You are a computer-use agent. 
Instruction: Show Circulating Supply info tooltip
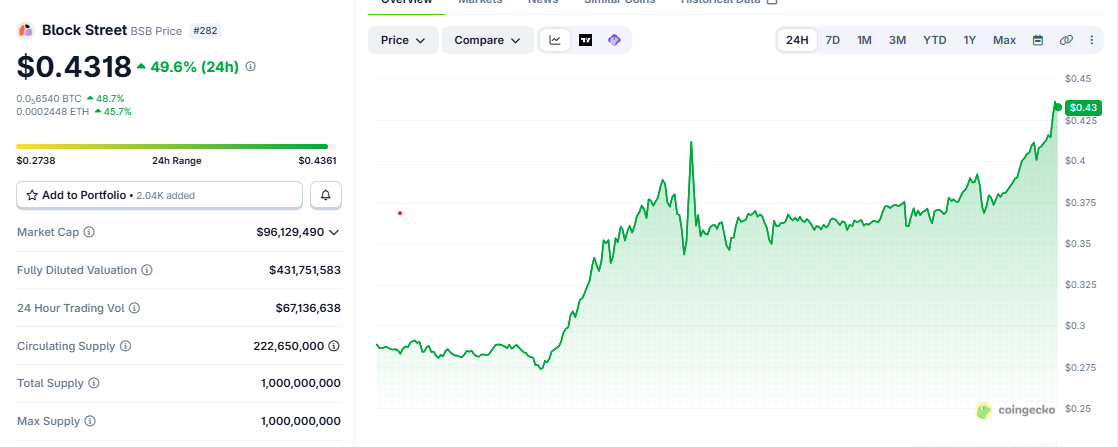pyautogui.click(x=125, y=346)
